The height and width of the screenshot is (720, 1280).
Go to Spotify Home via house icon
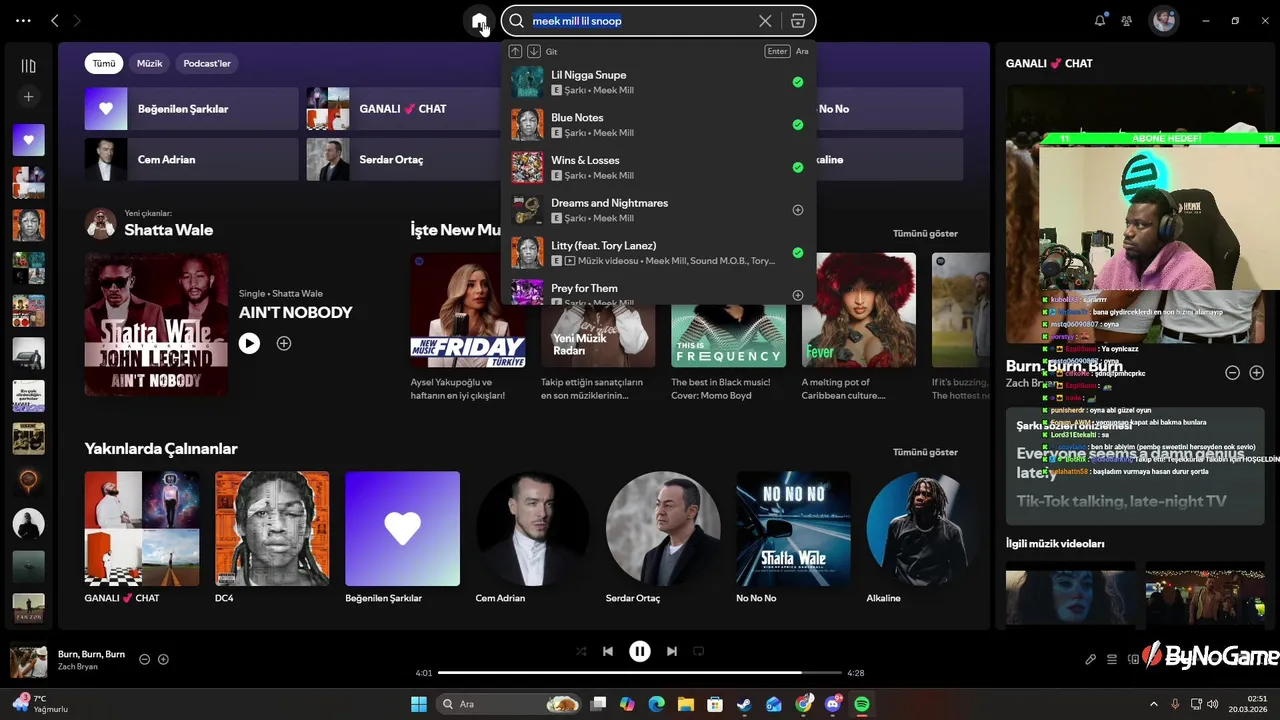[x=479, y=21]
